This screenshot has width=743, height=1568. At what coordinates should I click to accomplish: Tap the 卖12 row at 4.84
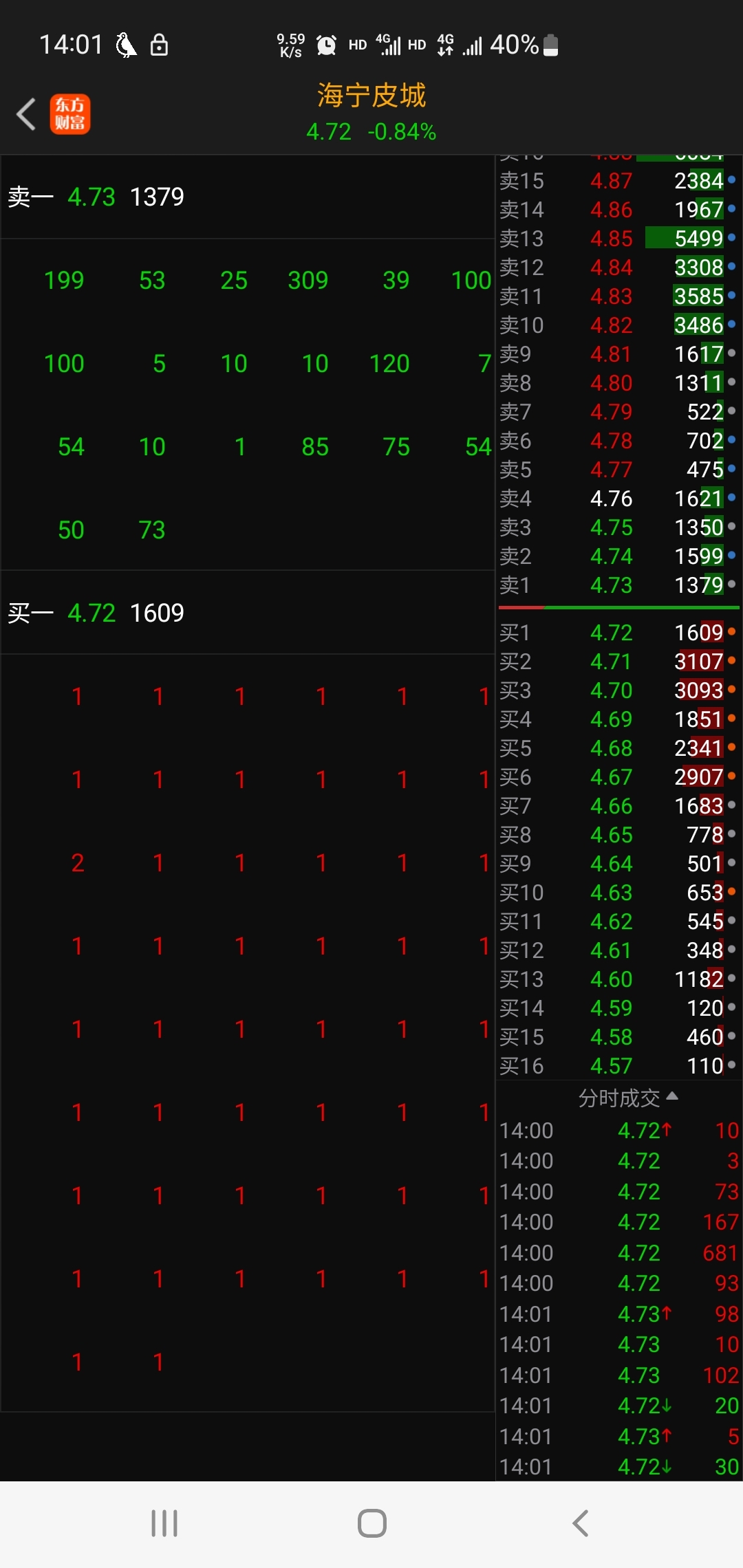618,268
